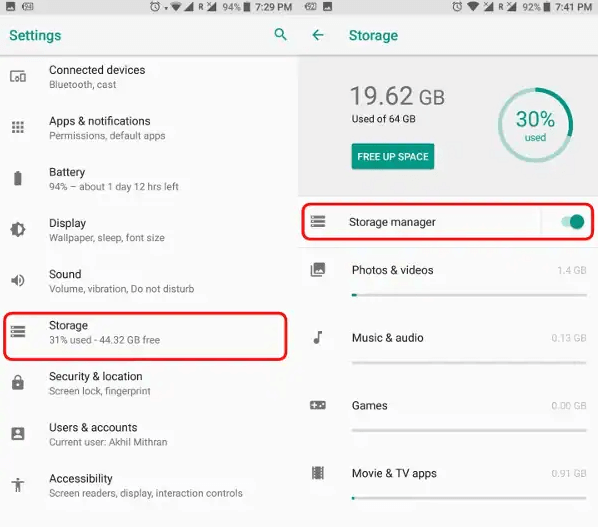The image size is (598, 527).
Task: Open Apps & notifications settings
Action: tap(149, 128)
